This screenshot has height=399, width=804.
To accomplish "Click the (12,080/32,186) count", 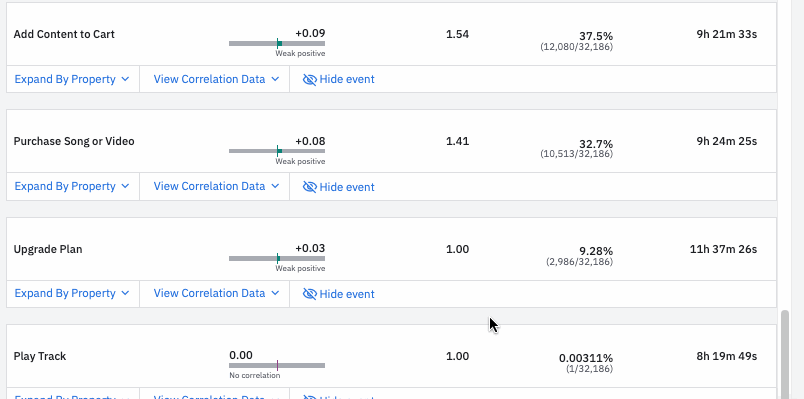I will 576,47.
